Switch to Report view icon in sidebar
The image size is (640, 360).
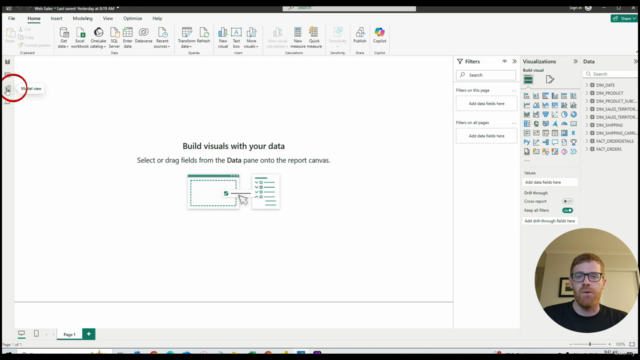[7, 62]
